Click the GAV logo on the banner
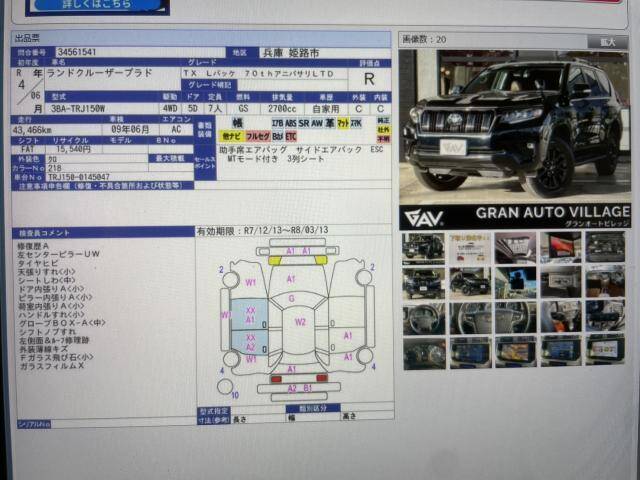The image size is (640, 480). point(424,217)
